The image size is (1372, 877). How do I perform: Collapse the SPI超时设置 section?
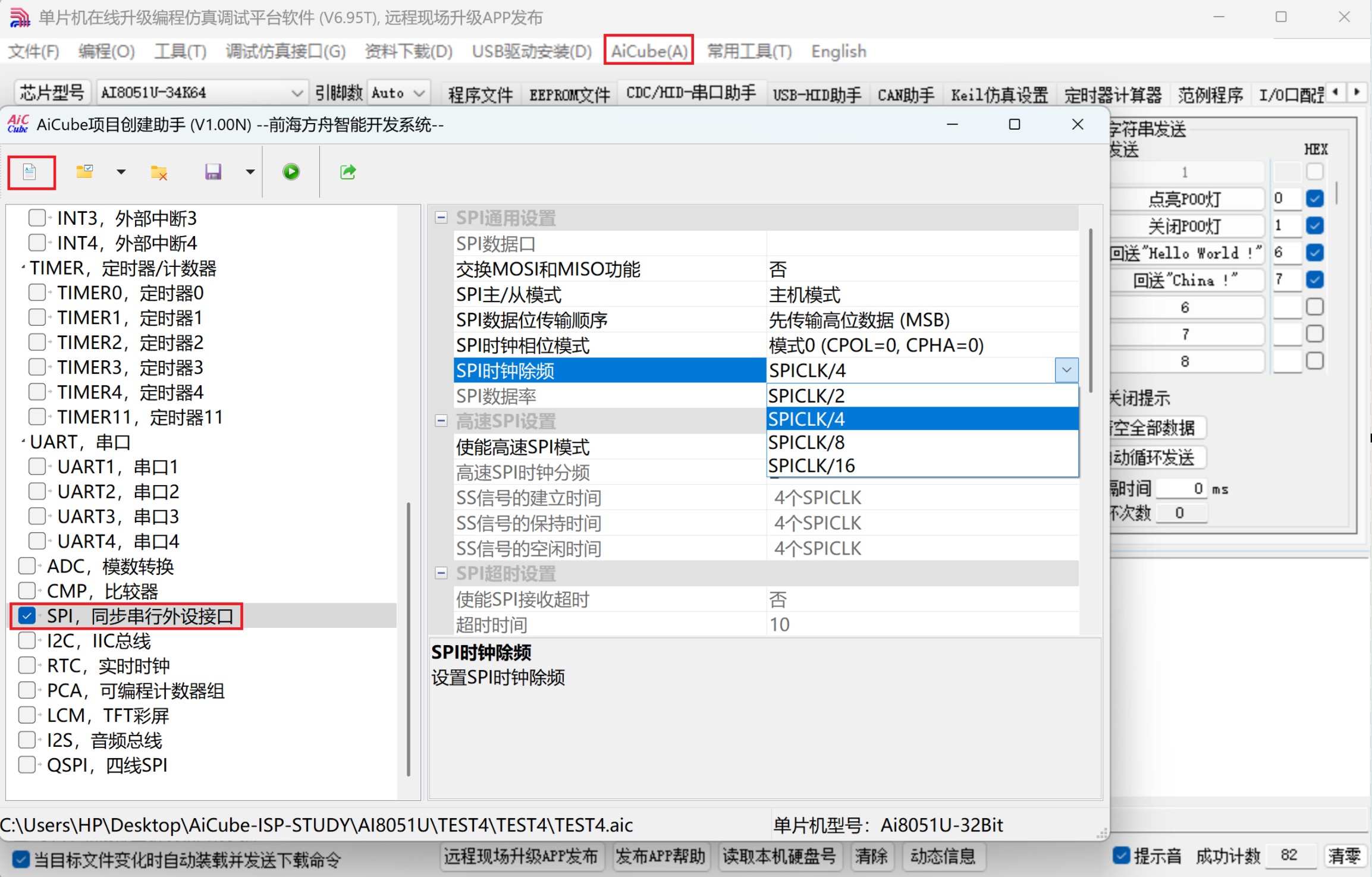(441, 573)
